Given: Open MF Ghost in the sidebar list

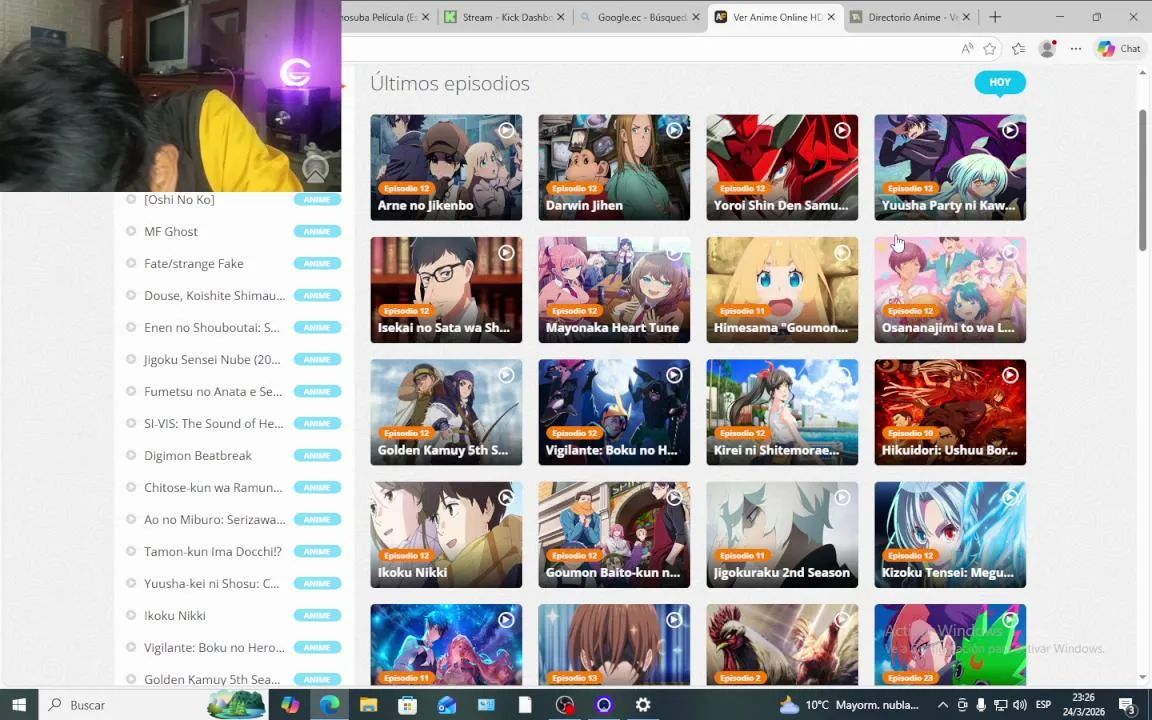Looking at the screenshot, I should tap(170, 231).
